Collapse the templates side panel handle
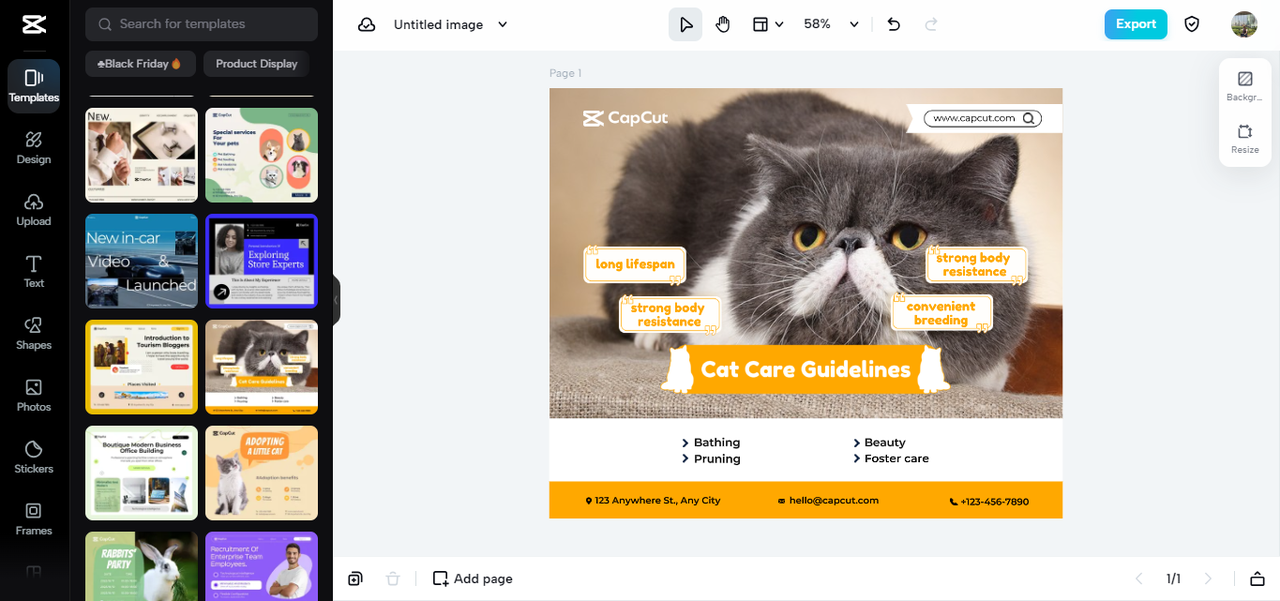This screenshot has width=1280, height=601. 336,300
